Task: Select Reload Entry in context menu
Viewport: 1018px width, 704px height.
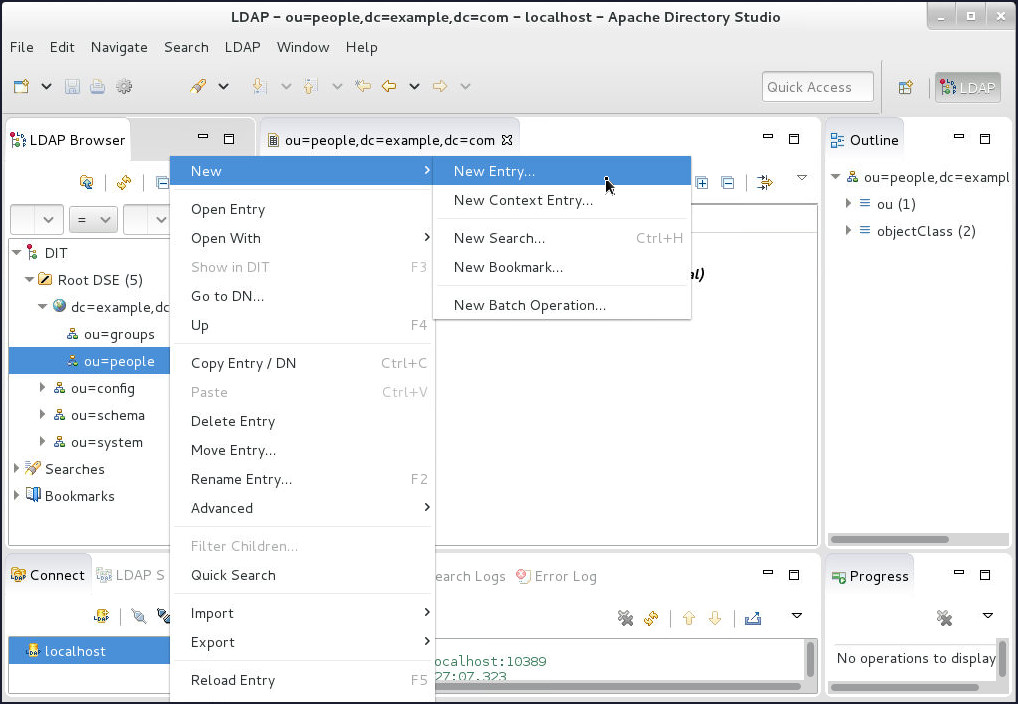Action: tap(302, 680)
